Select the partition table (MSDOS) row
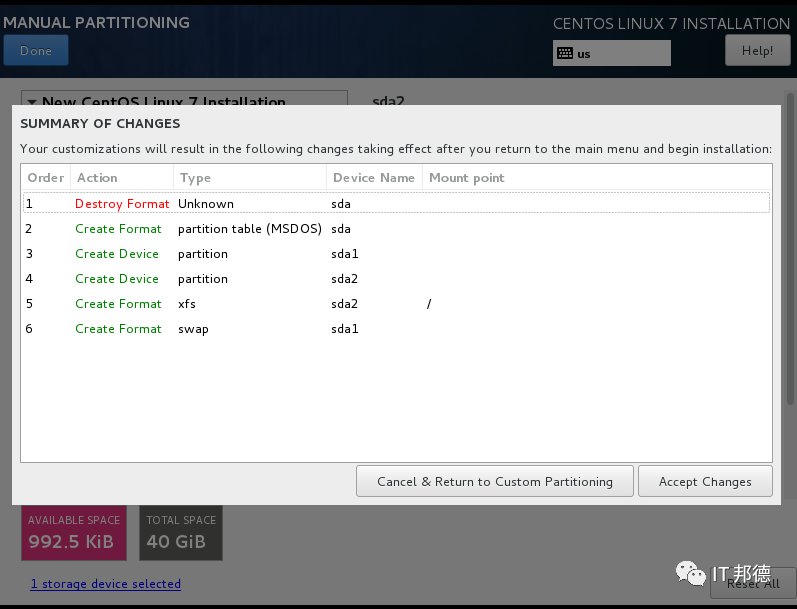 (396, 229)
